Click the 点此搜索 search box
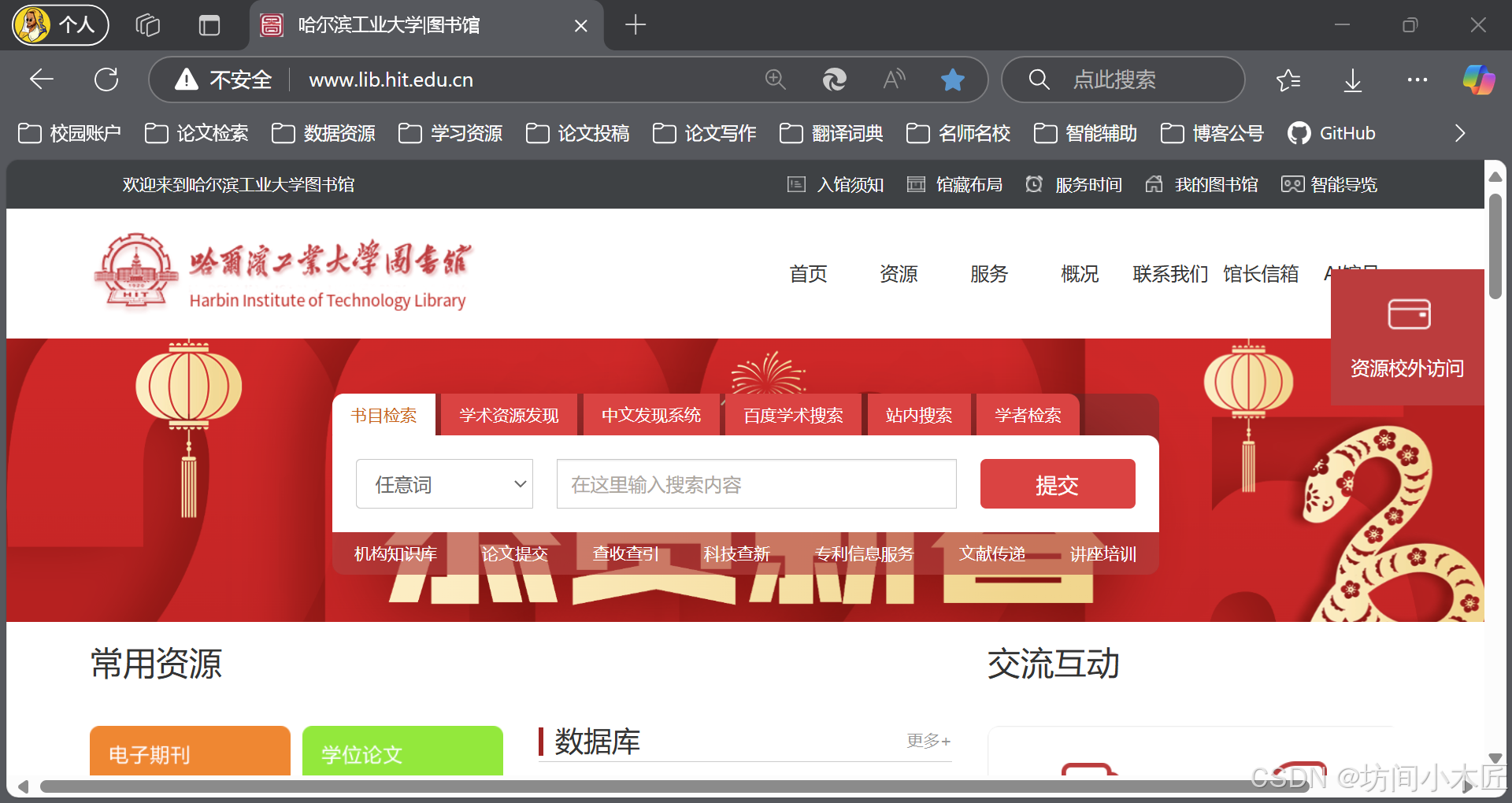This screenshot has width=1512, height=803. tap(1123, 80)
